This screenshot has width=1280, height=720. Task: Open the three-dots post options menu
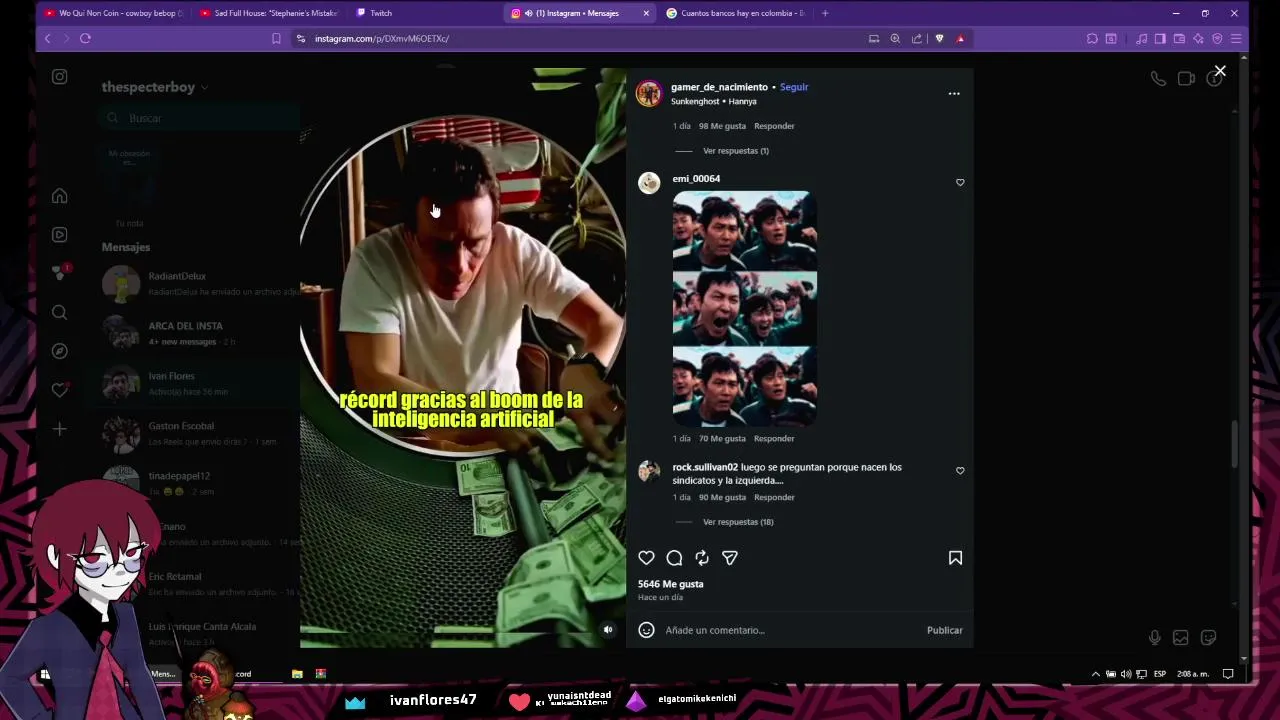pyautogui.click(x=954, y=93)
